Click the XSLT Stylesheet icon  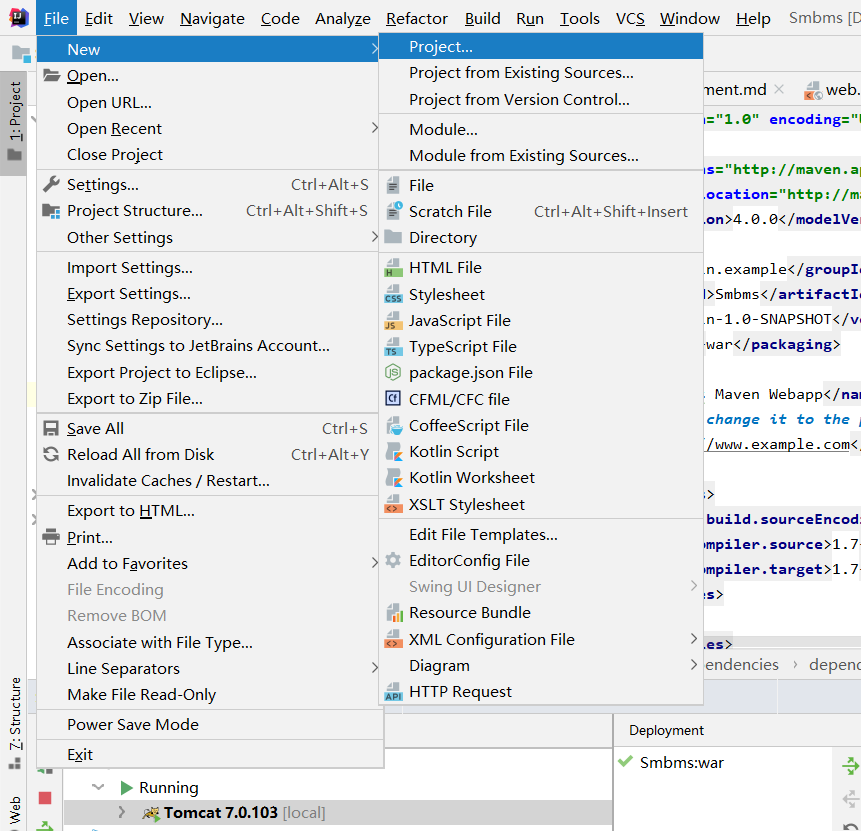pos(393,504)
